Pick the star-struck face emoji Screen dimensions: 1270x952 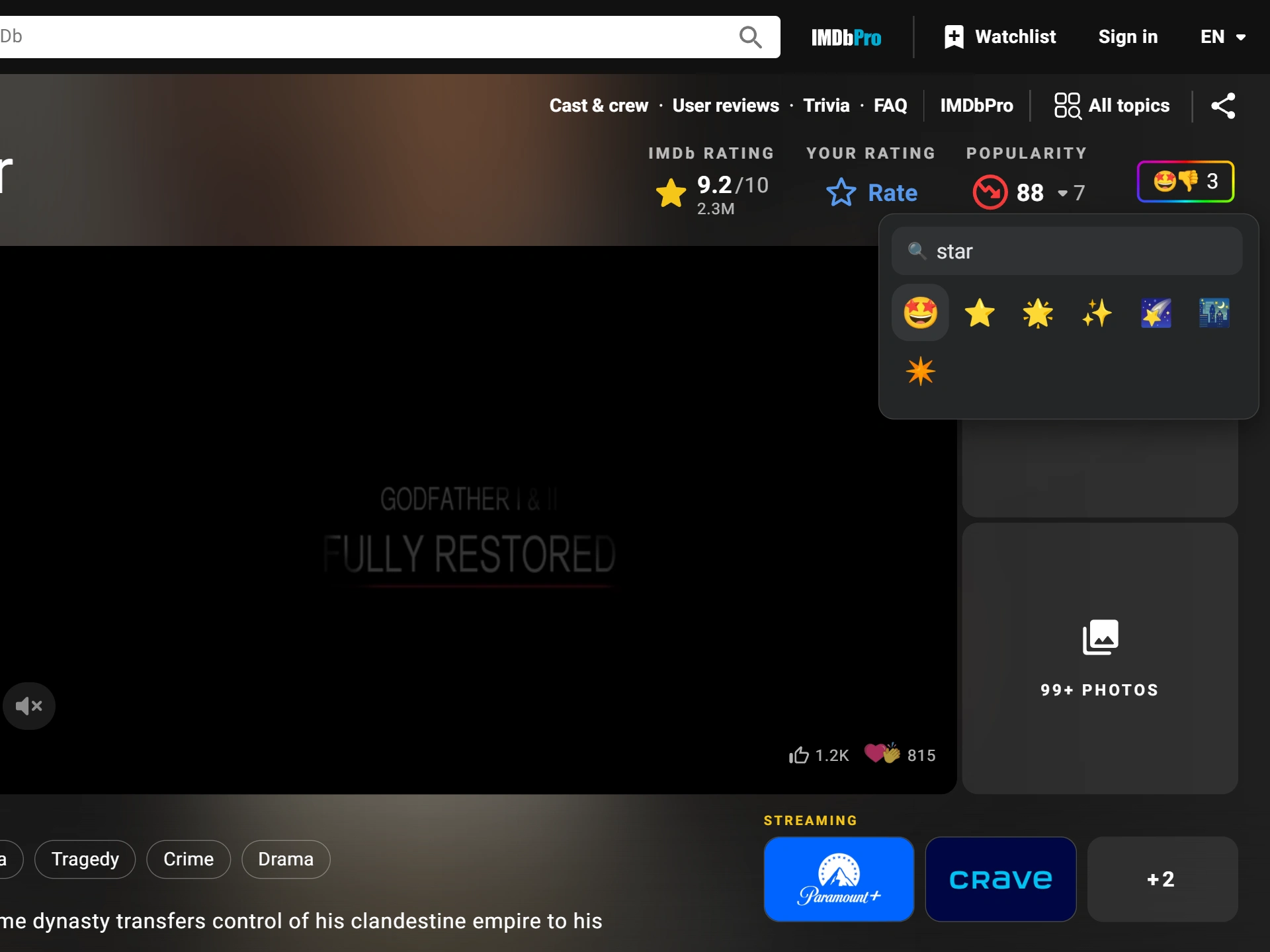pyautogui.click(x=920, y=313)
